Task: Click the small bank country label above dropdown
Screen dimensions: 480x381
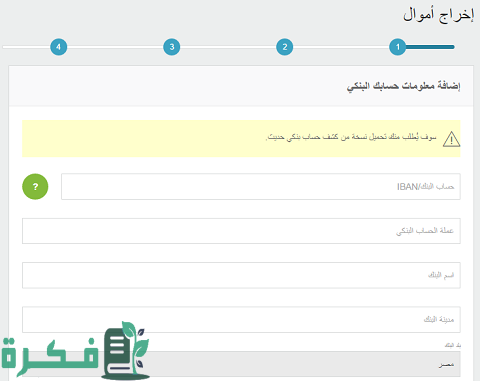Action: point(453,345)
